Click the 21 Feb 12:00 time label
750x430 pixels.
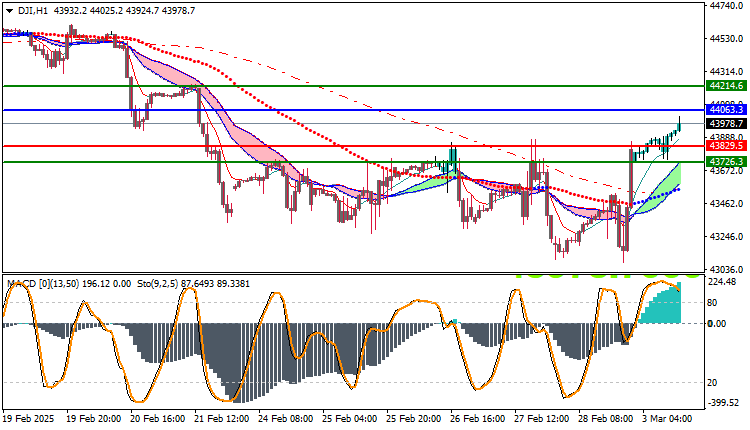222,419
